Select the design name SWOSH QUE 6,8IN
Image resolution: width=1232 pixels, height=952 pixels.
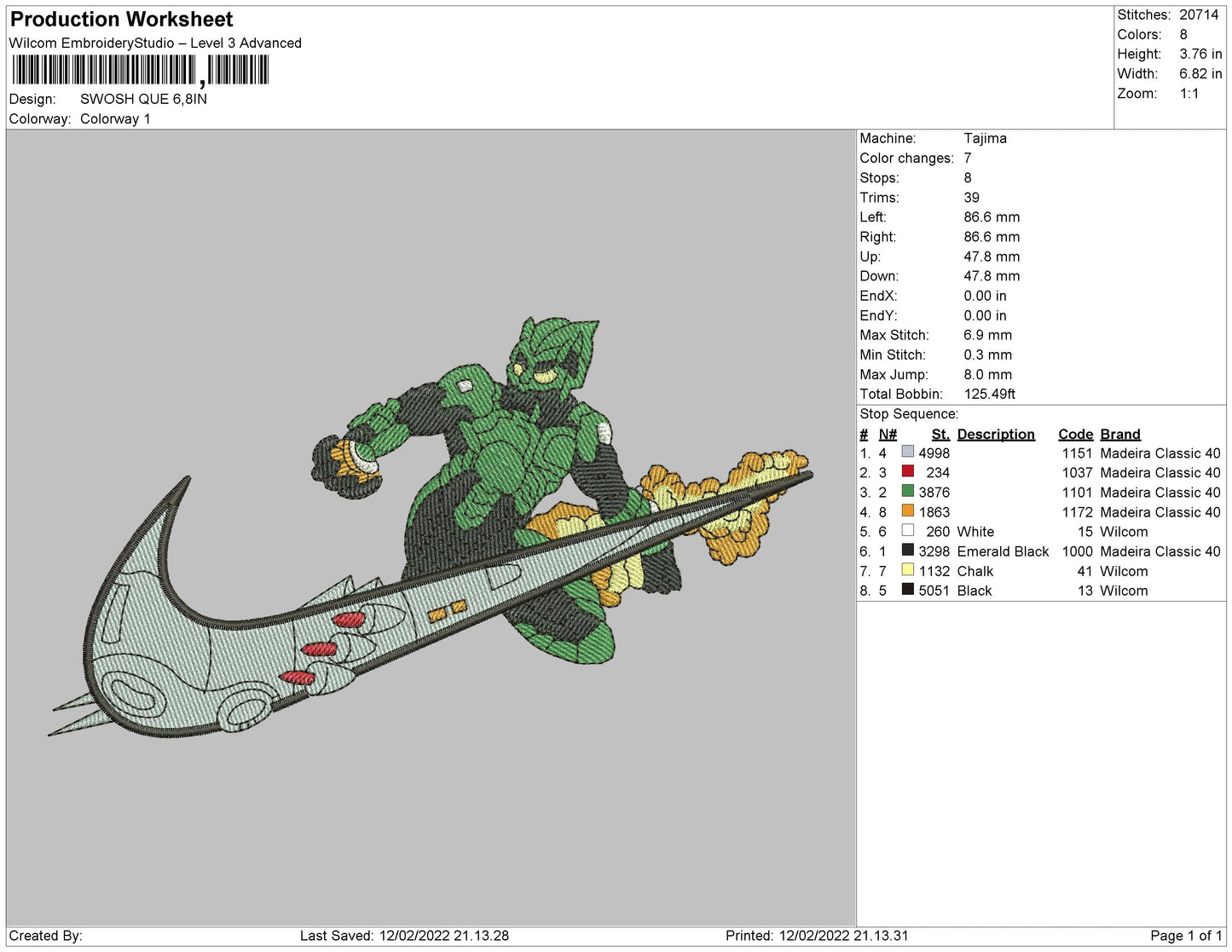tap(143, 99)
